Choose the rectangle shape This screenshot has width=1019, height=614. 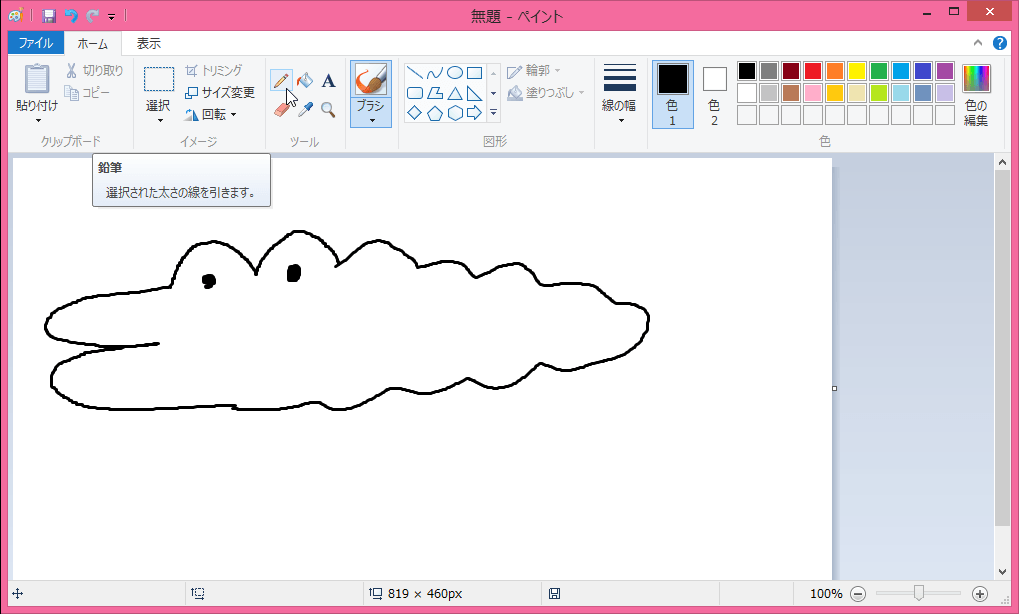tap(474, 73)
